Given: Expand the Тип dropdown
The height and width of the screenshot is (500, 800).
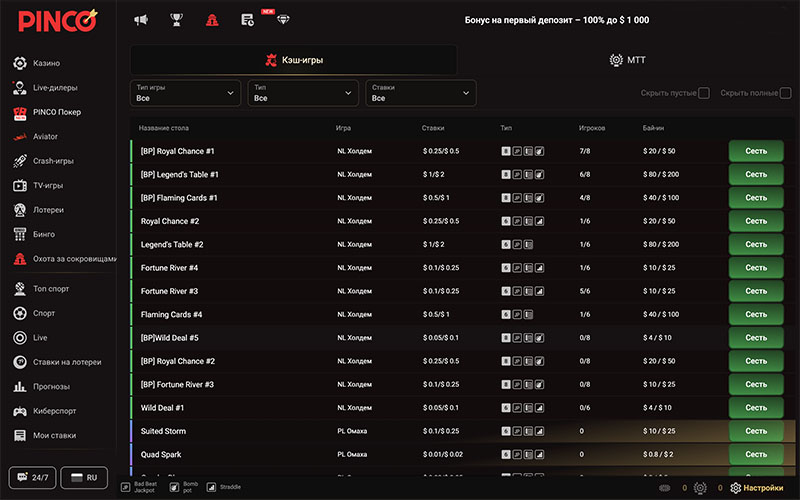Looking at the screenshot, I should click(x=303, y=93).
